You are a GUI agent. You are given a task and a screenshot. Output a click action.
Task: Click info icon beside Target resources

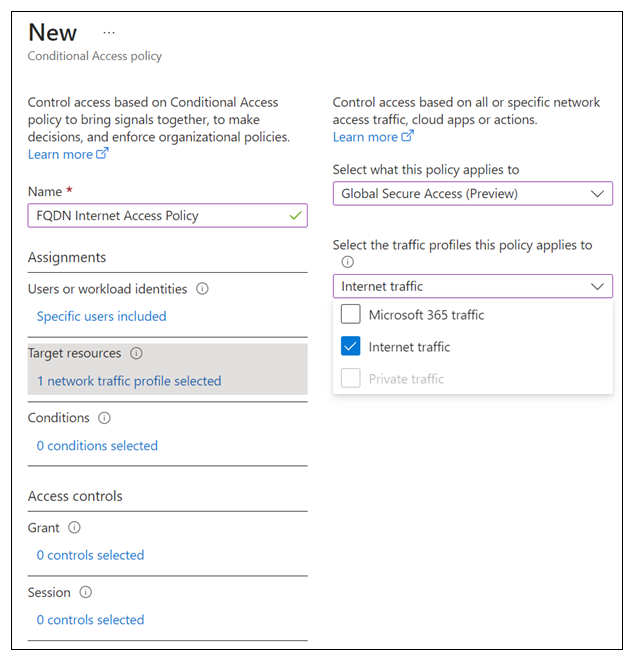[x=136, y=353]
